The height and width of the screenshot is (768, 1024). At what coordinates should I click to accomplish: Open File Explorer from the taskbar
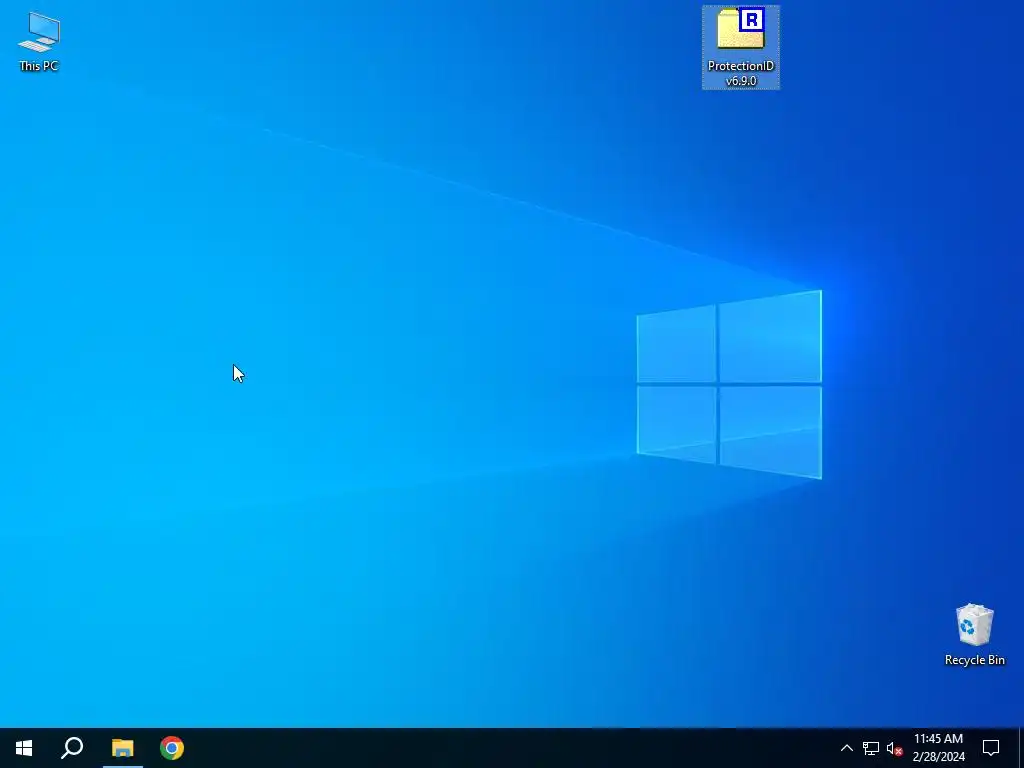pyautogui.click(x=122, y=748)
